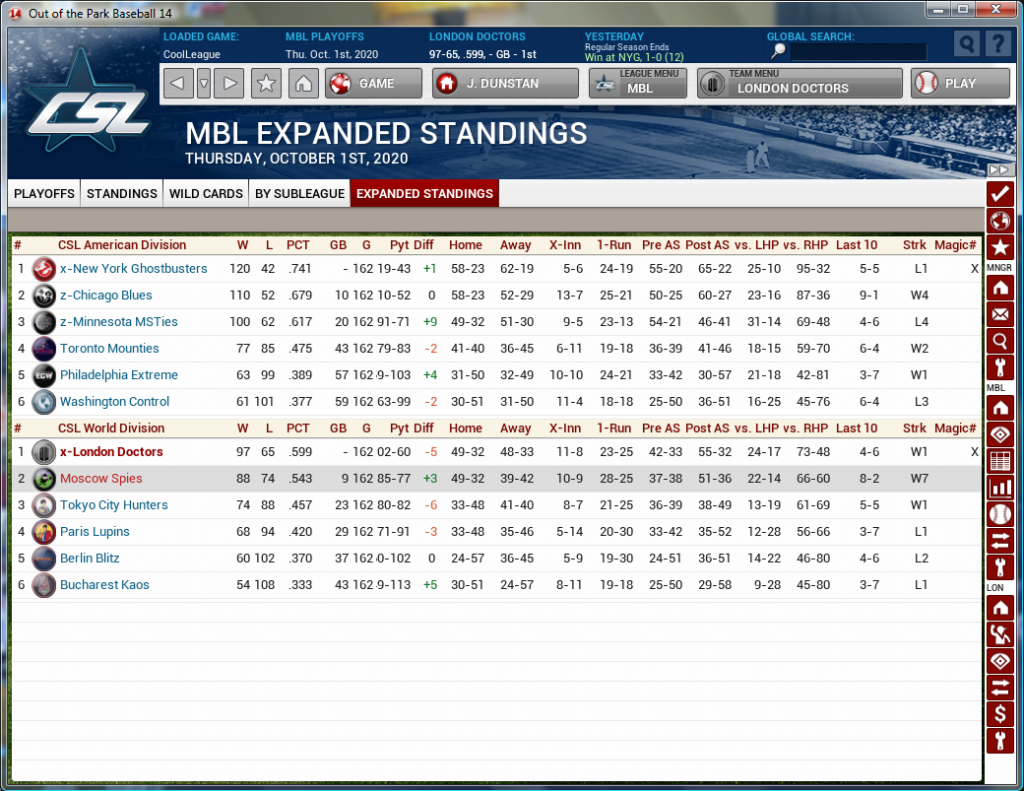
Task: Click the question mark help icon
Action: [996, 44]
